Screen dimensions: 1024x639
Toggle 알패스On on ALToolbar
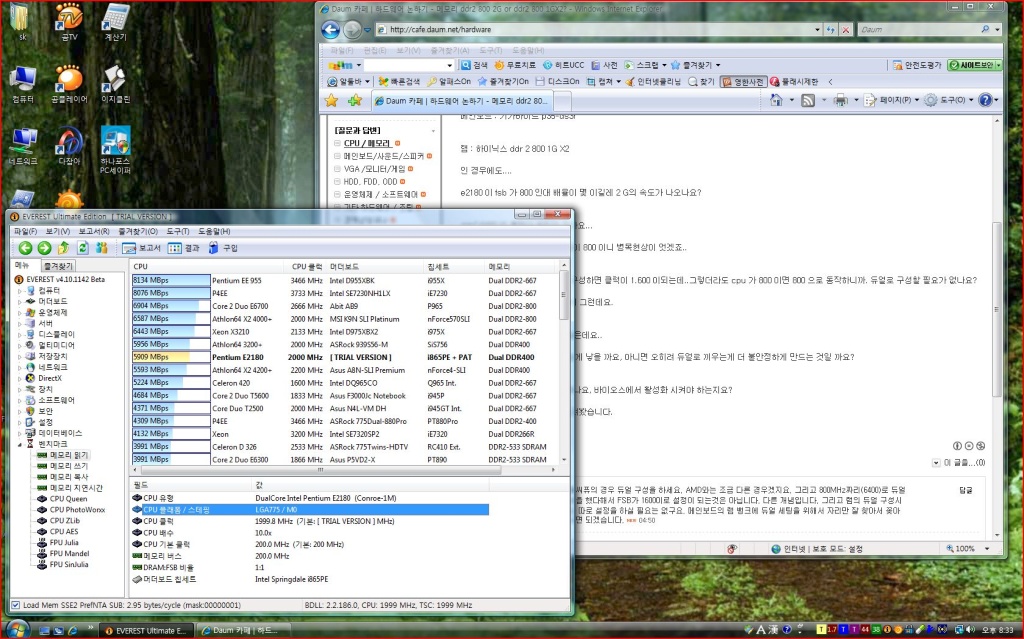(449, 82)
